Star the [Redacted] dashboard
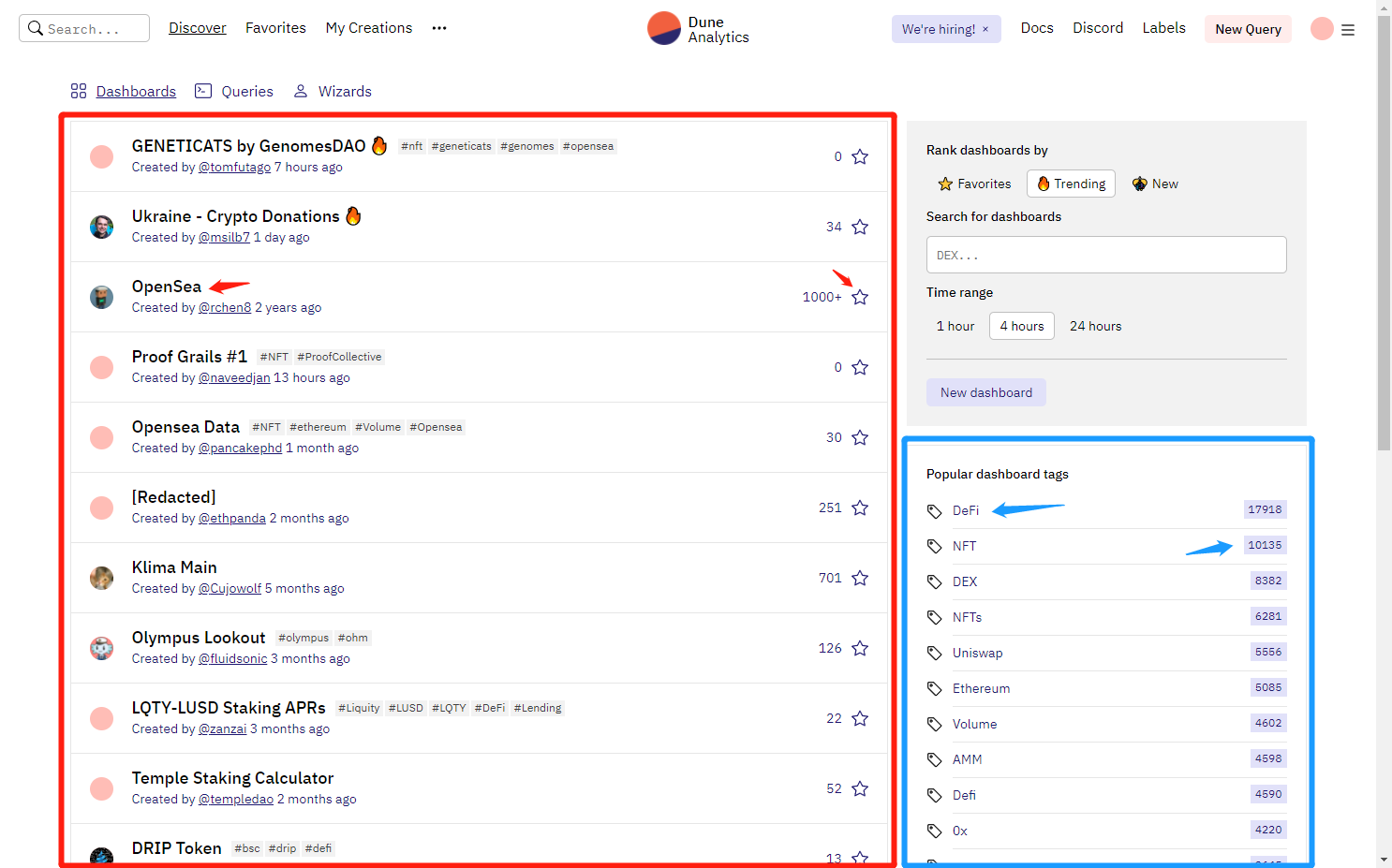This screenshot has height=868, width=1392. click(x=860, y=508)
